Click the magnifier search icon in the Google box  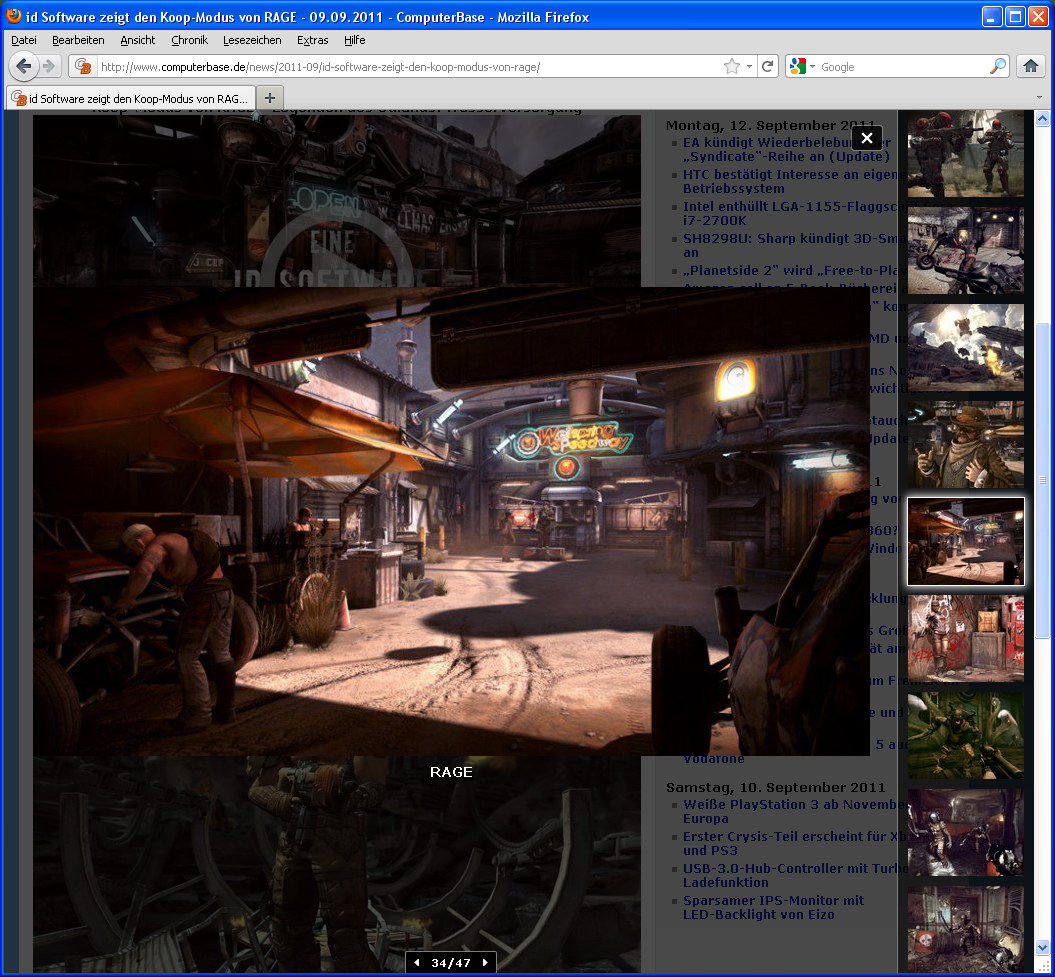998,66
